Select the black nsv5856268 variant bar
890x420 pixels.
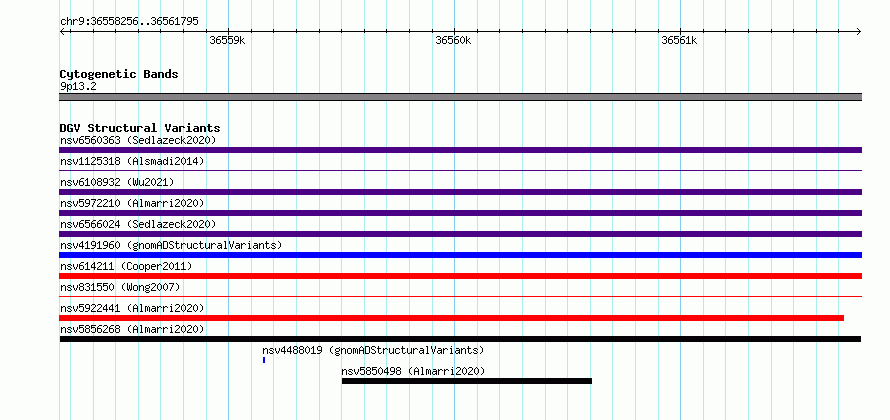[x=460, y=339]
